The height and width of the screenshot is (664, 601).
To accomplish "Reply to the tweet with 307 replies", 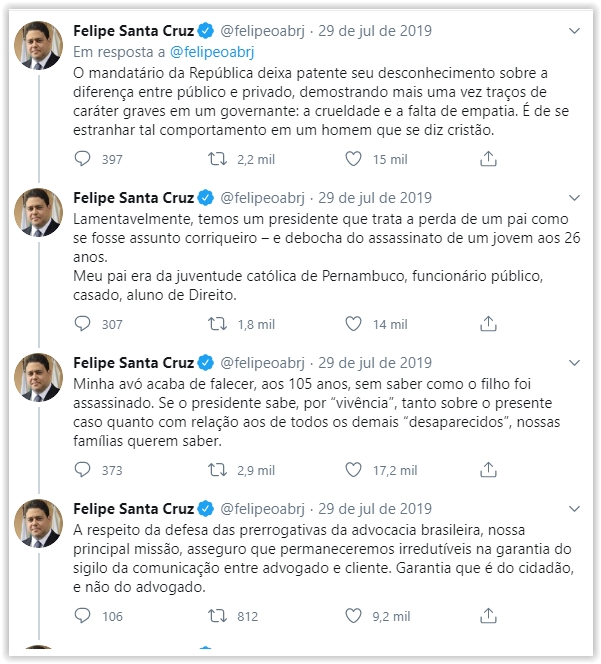I will (83, 324).
